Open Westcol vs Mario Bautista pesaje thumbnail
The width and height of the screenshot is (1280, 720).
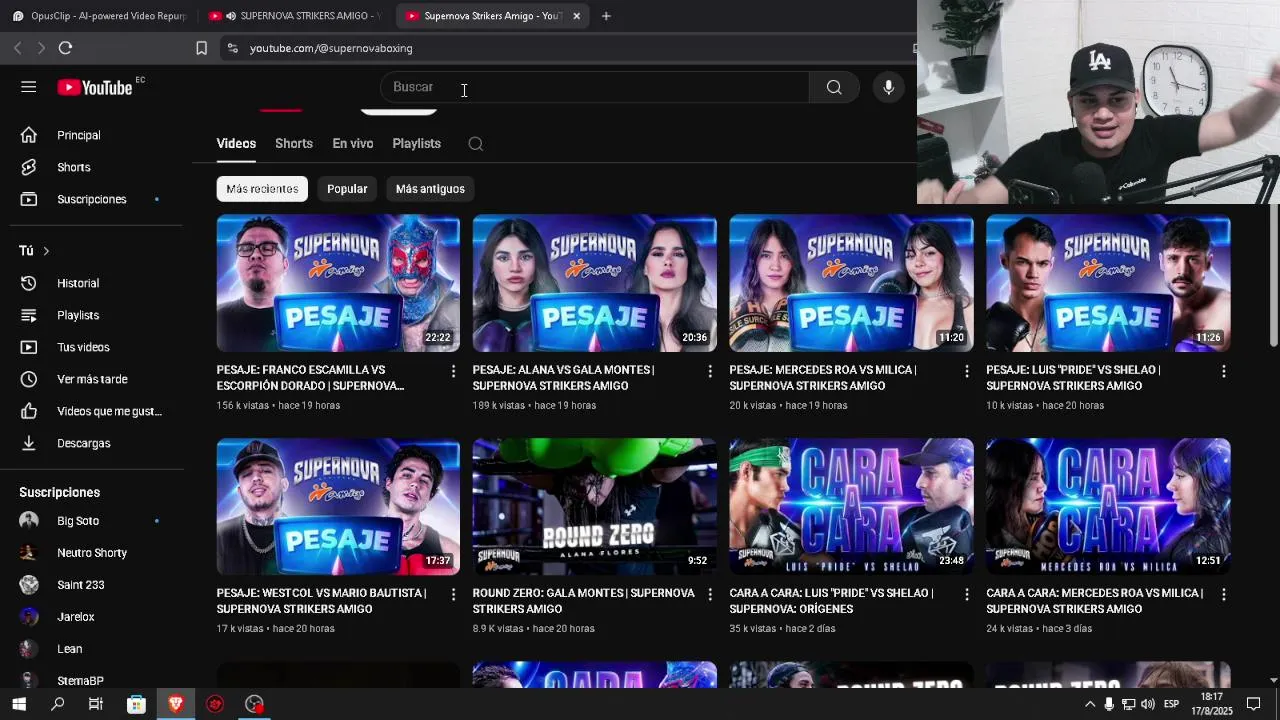(x=338, y=506)
